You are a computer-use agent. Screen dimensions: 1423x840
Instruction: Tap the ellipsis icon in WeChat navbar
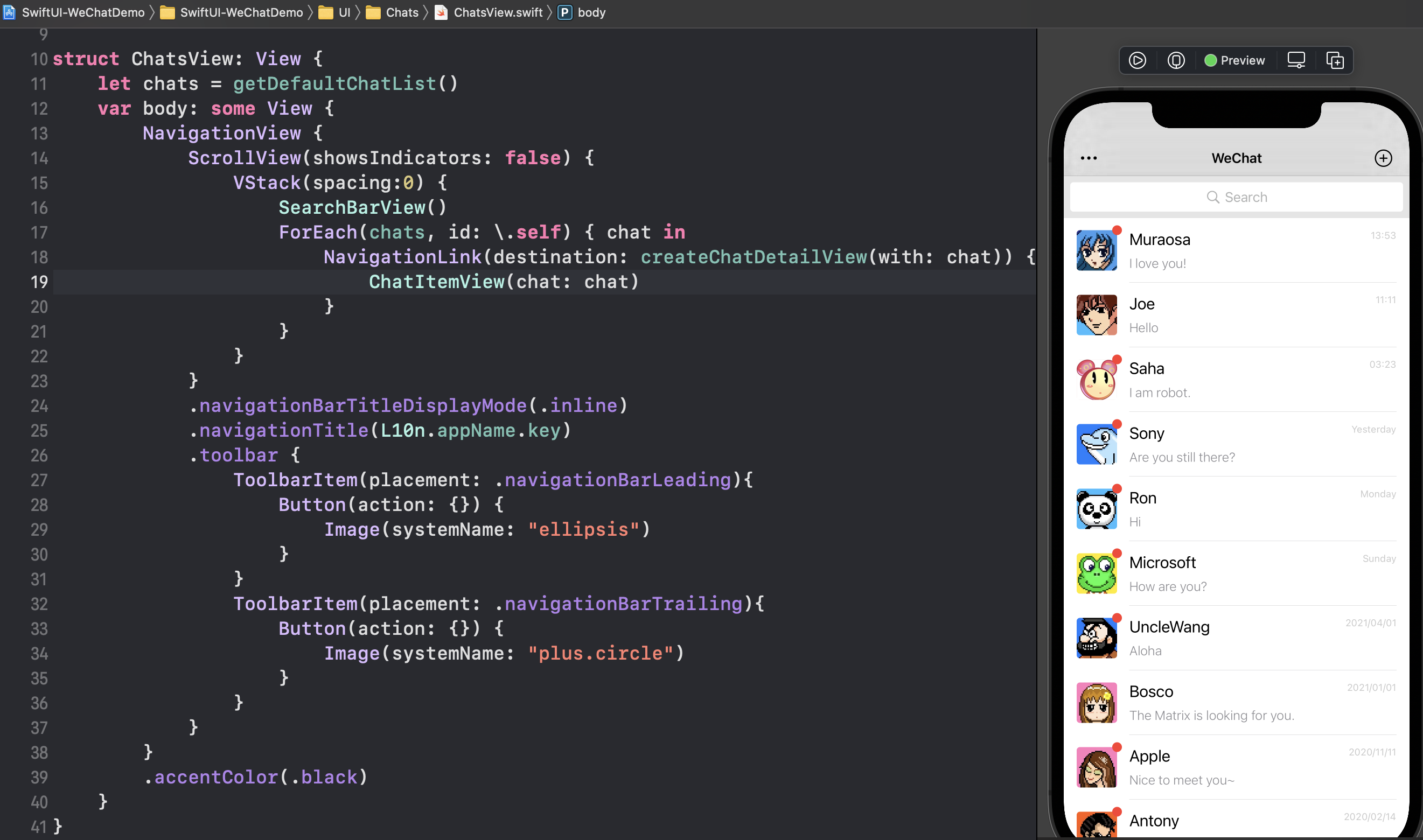pos(1089,158)
